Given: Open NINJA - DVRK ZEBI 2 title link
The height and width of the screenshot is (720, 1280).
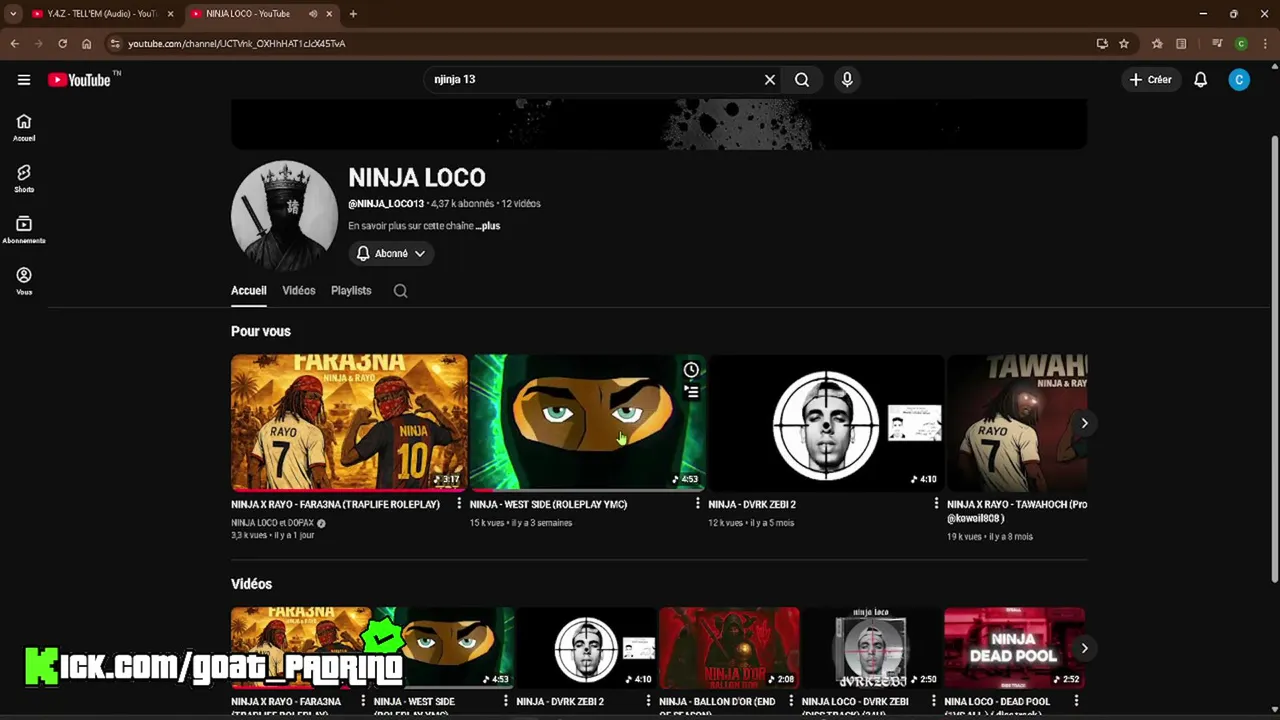Looking at the screenshot, I should pos(752,505).
